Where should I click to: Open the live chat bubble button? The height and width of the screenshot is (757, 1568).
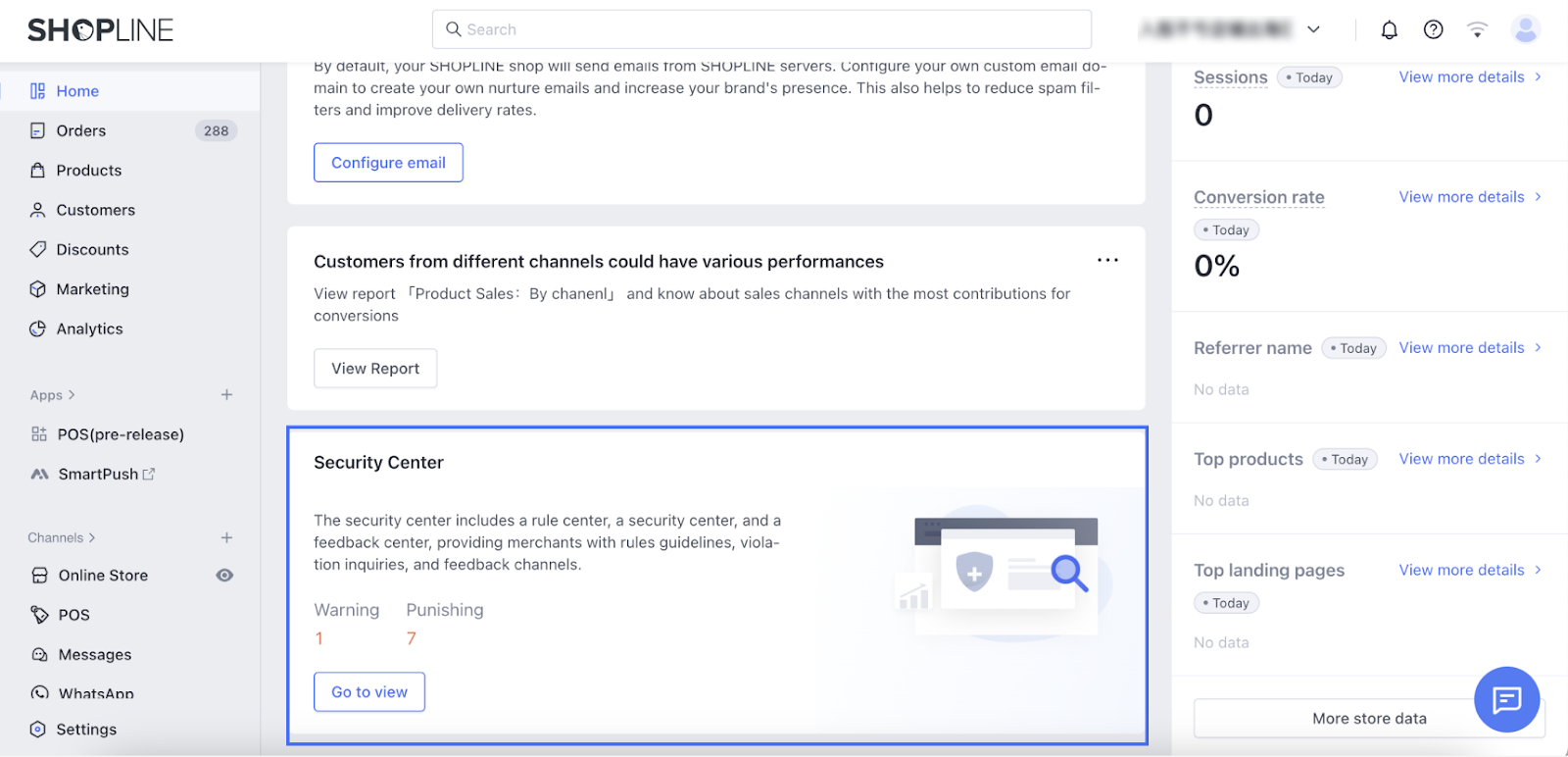point(1506,699)
